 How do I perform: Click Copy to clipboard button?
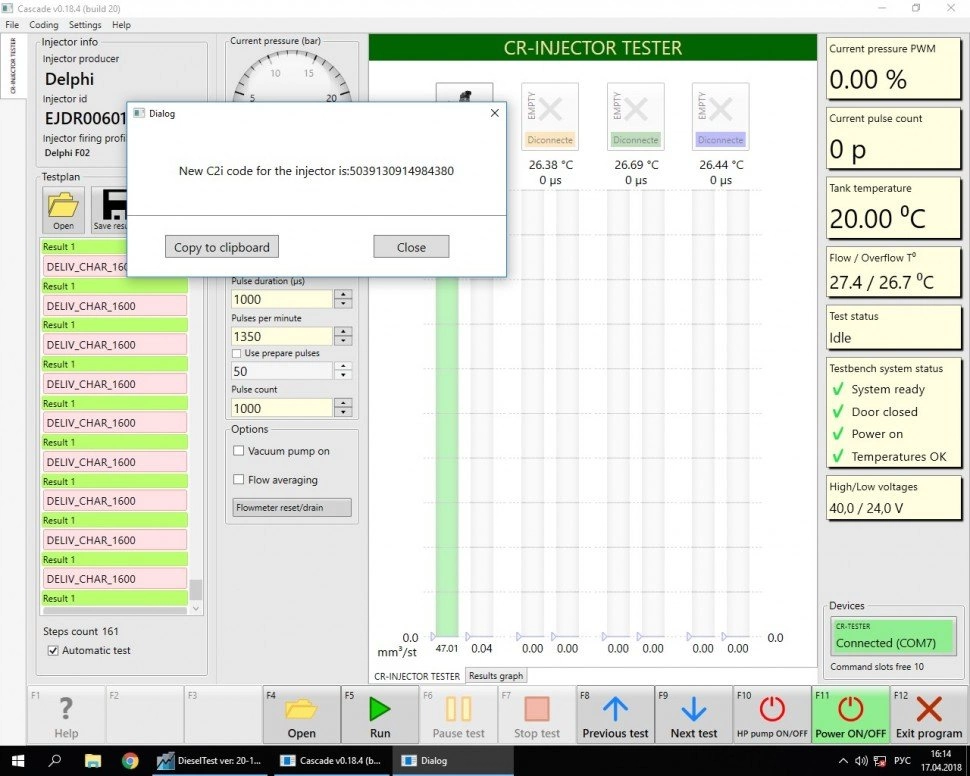[x=221, y=247]
